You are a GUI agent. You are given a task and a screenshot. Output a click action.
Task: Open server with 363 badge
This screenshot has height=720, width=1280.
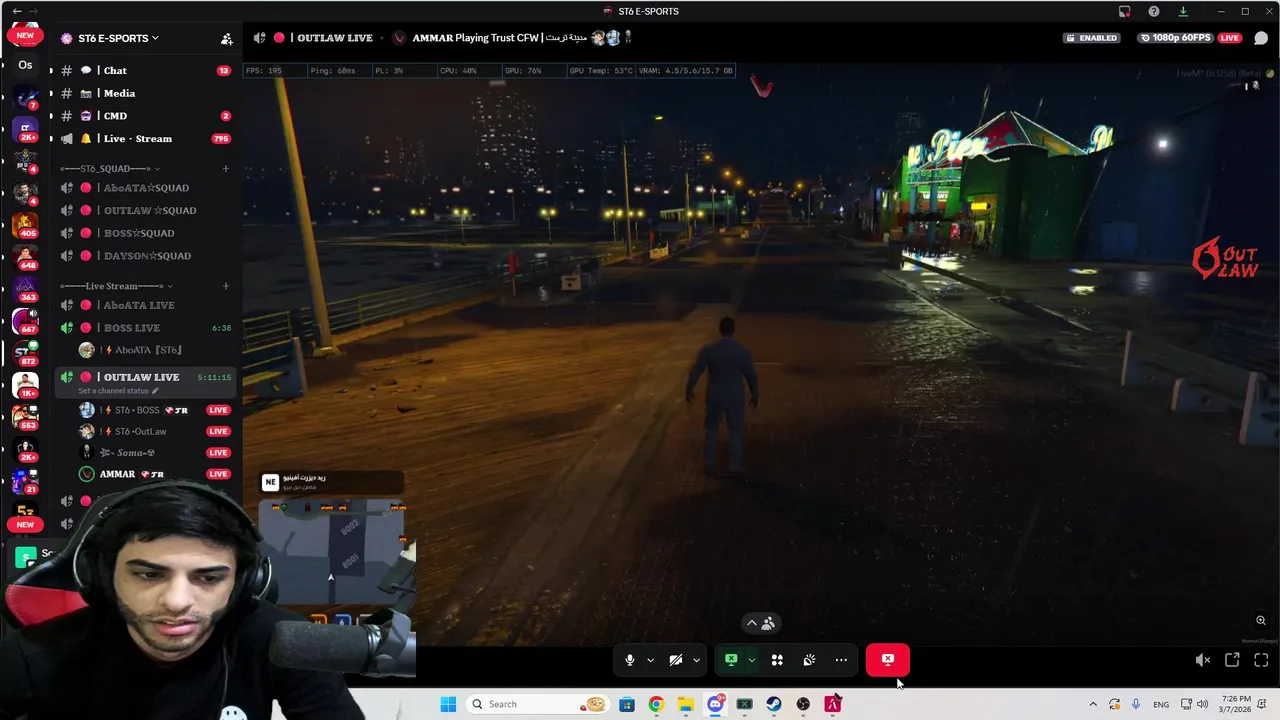25,288
